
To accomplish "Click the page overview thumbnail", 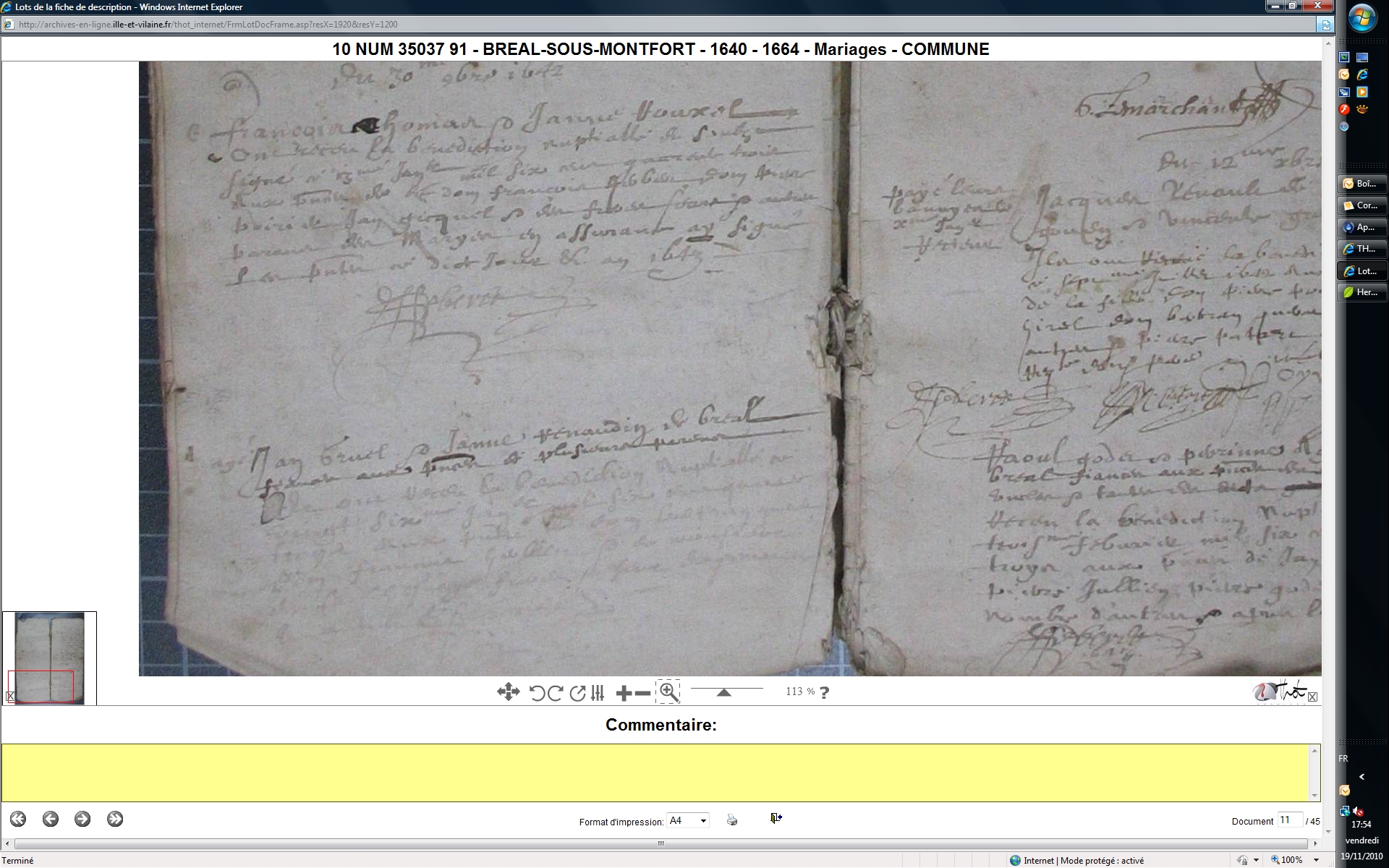I will pos(49,658).
